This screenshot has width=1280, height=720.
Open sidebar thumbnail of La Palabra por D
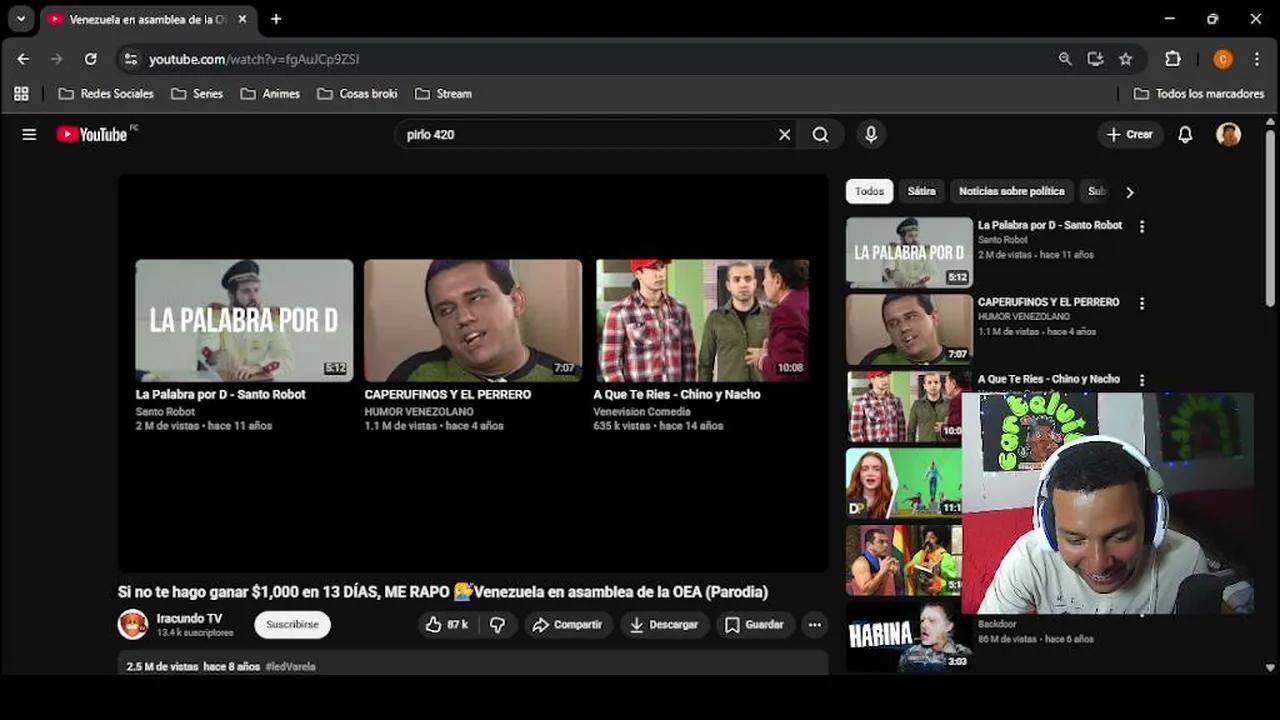click(x=909, y=252)
